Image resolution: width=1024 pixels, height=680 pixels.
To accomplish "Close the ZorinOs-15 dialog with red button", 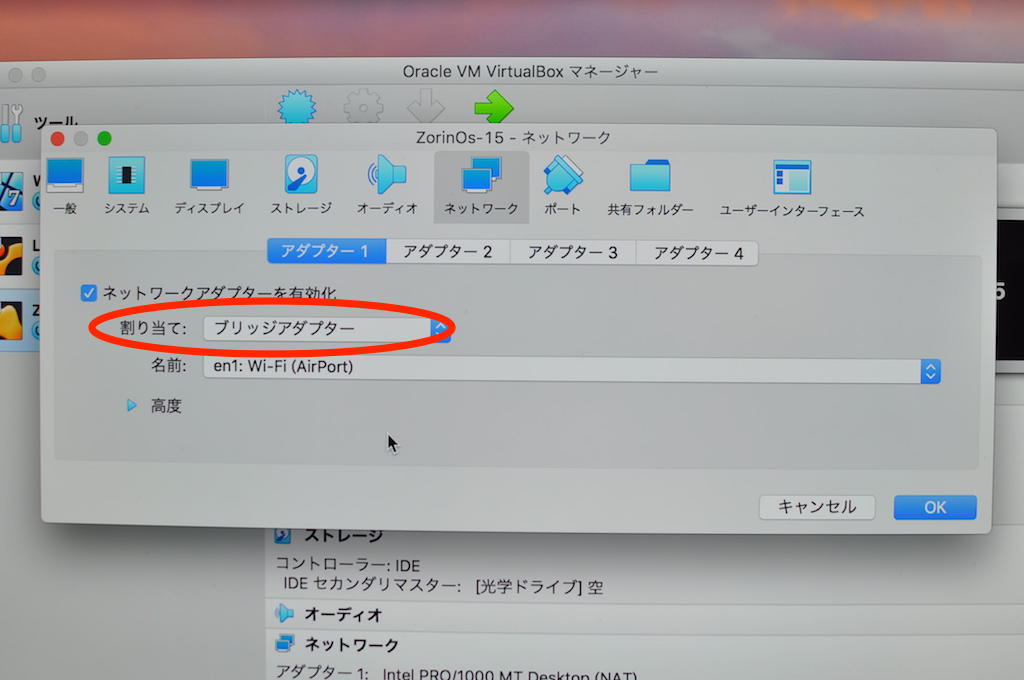I will pyautogui.click(x=57, y=138).
